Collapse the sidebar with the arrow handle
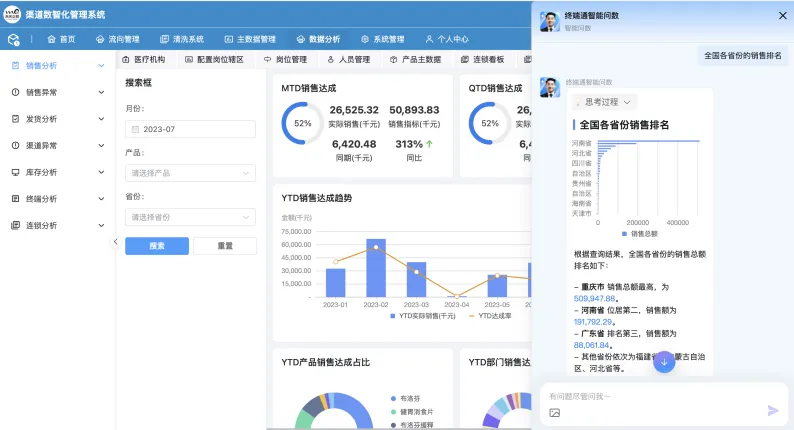 click(x=115, y=242)
